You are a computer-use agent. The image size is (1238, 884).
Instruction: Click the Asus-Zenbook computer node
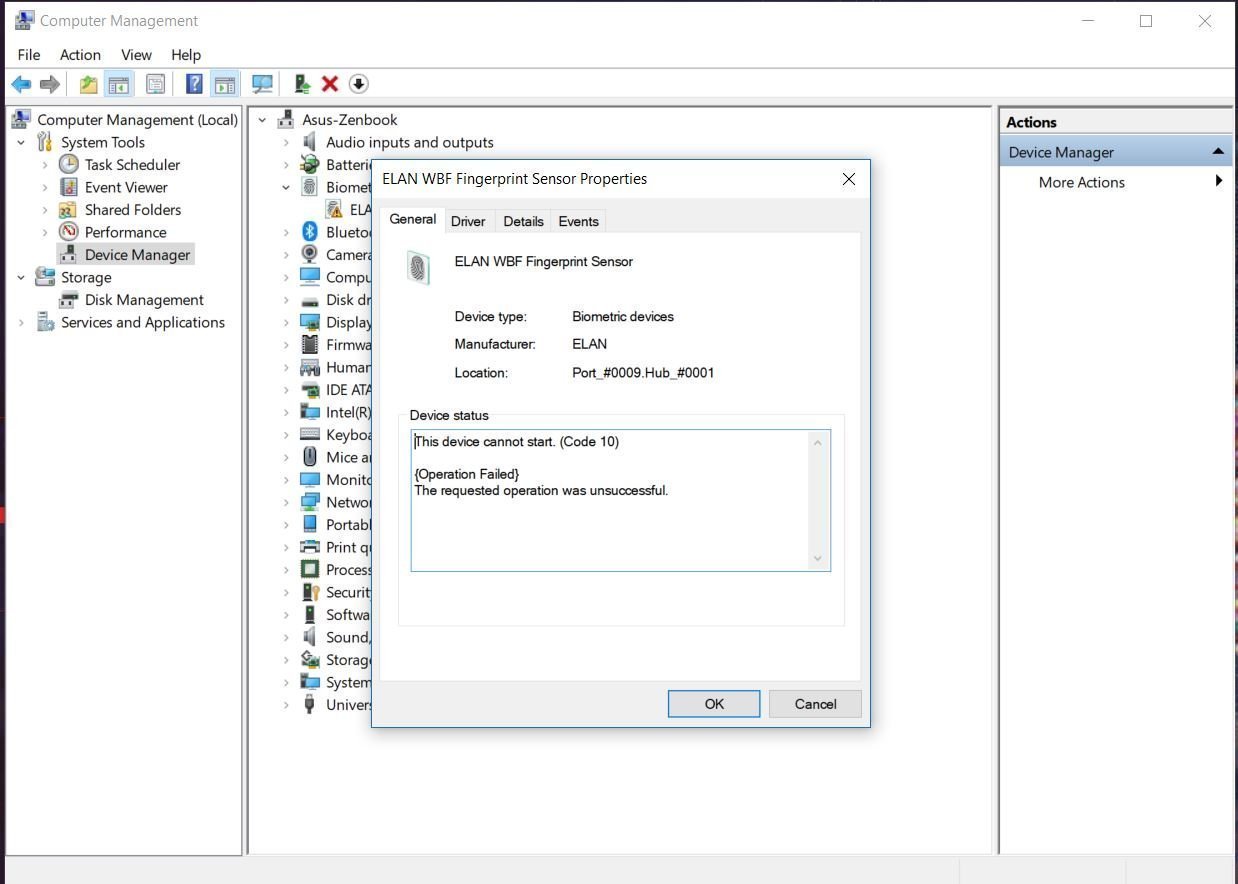(x=349, y=120)
